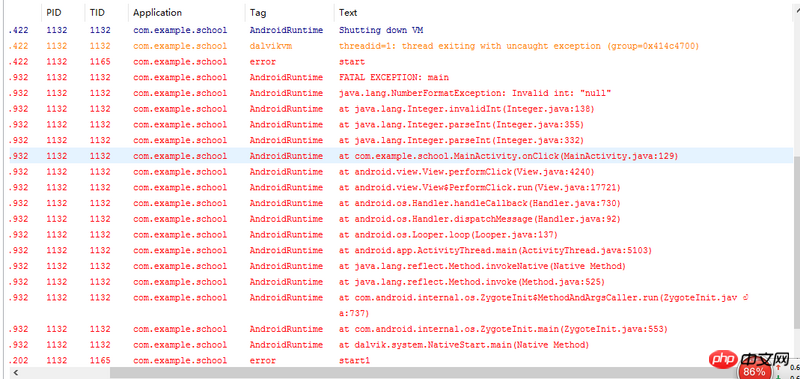Click the Application column header
Viewport: 800px width, 379px height.
tap(157, 13)
